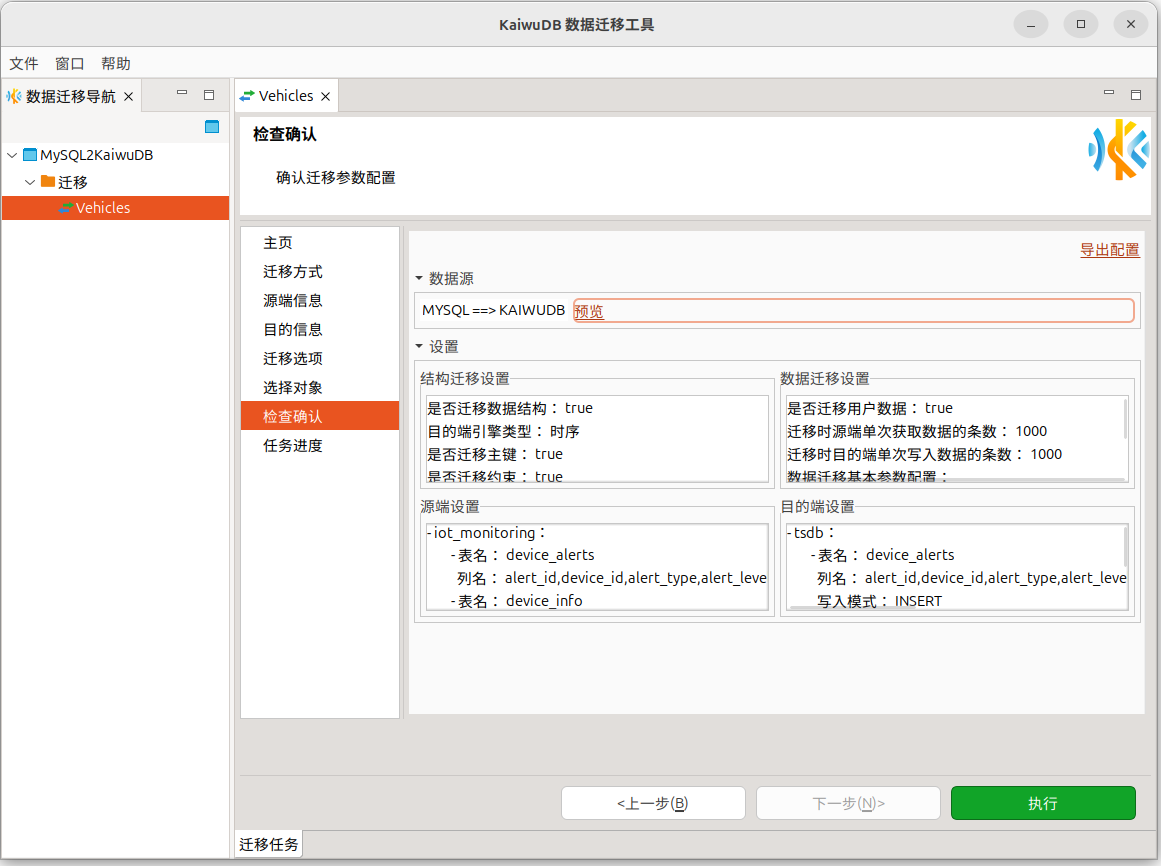Click the 预览 link
This screenshot has height=866, width=1161.
[x=589, y=311]
